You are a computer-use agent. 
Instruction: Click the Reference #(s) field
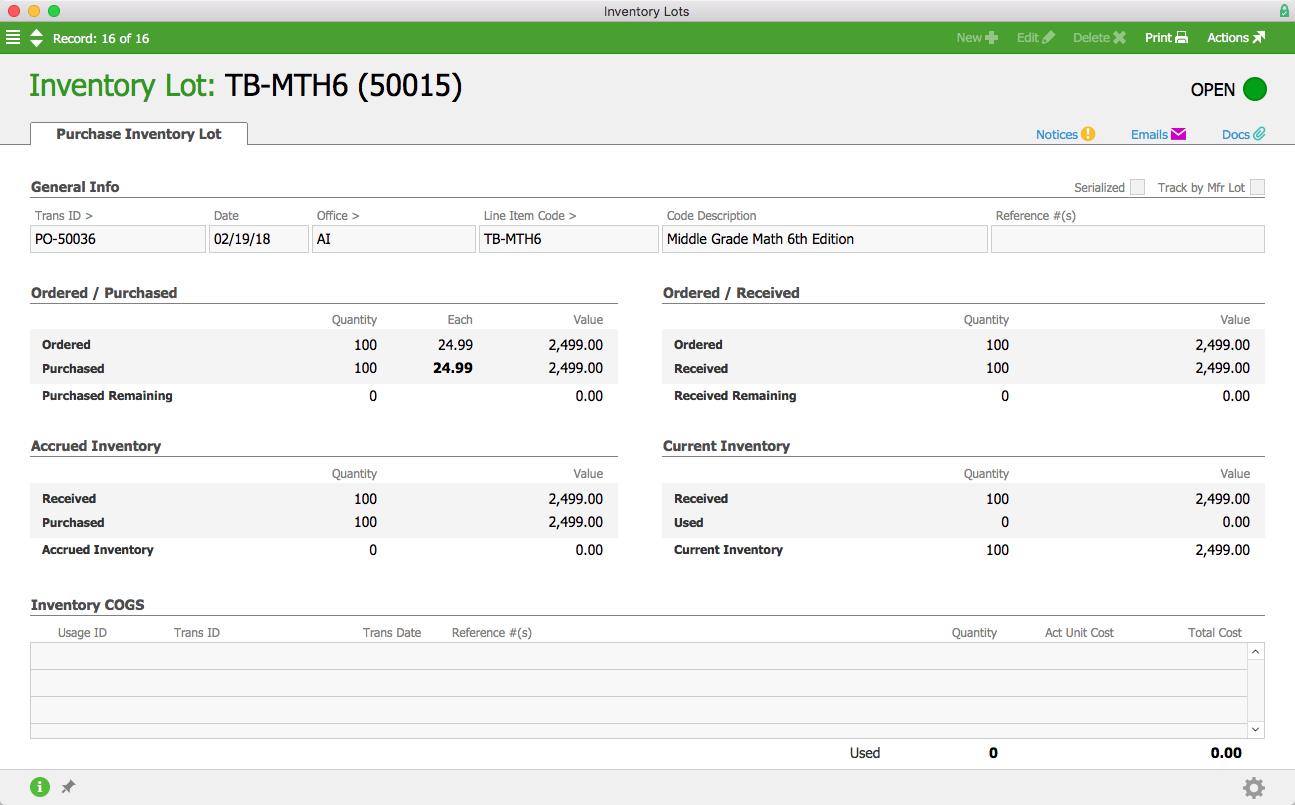click(1127, 239)
